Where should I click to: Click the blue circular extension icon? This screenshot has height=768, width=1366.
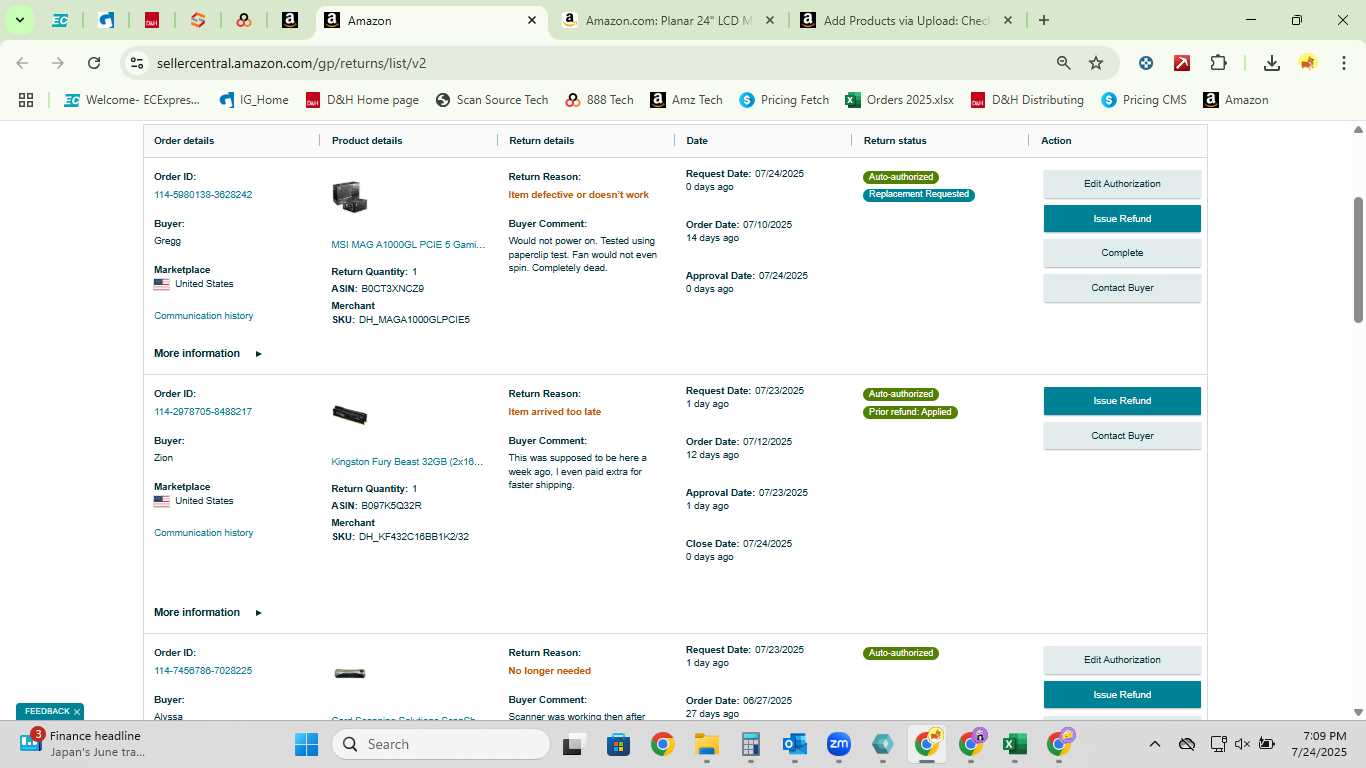coord(1146,63)
